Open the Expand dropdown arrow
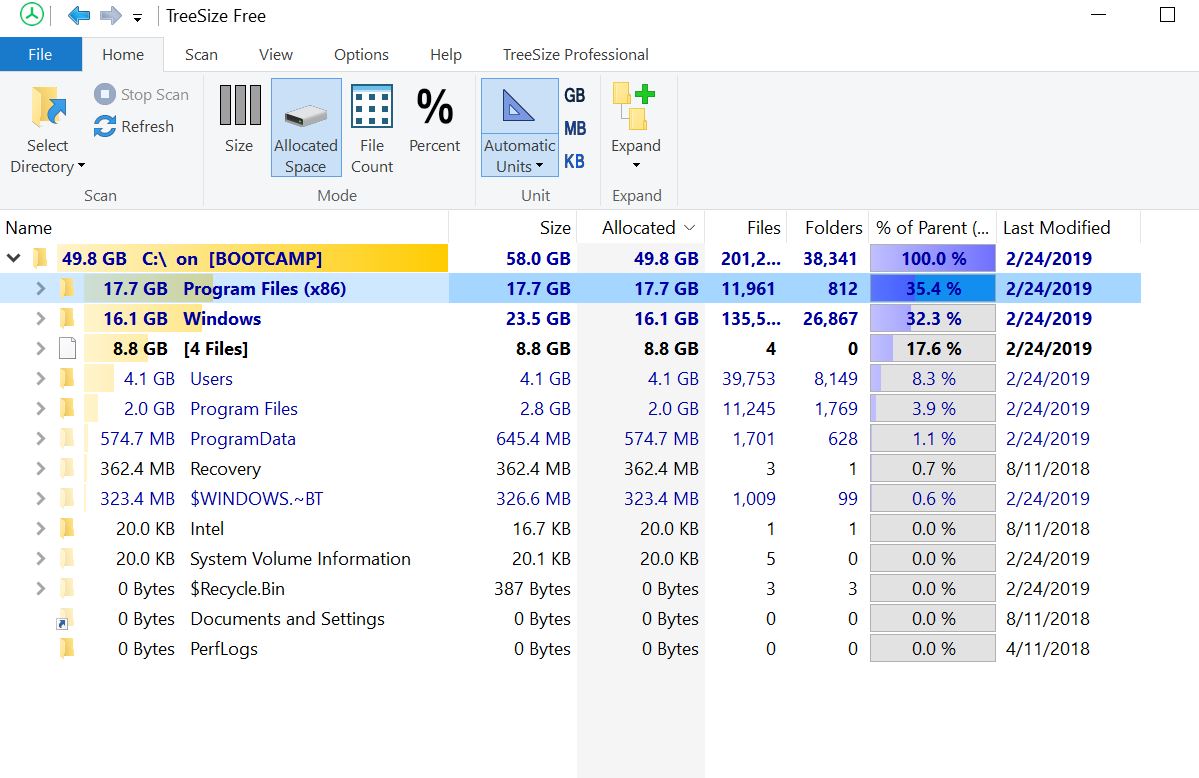1199x778 pixels. (x=636, y=165)
